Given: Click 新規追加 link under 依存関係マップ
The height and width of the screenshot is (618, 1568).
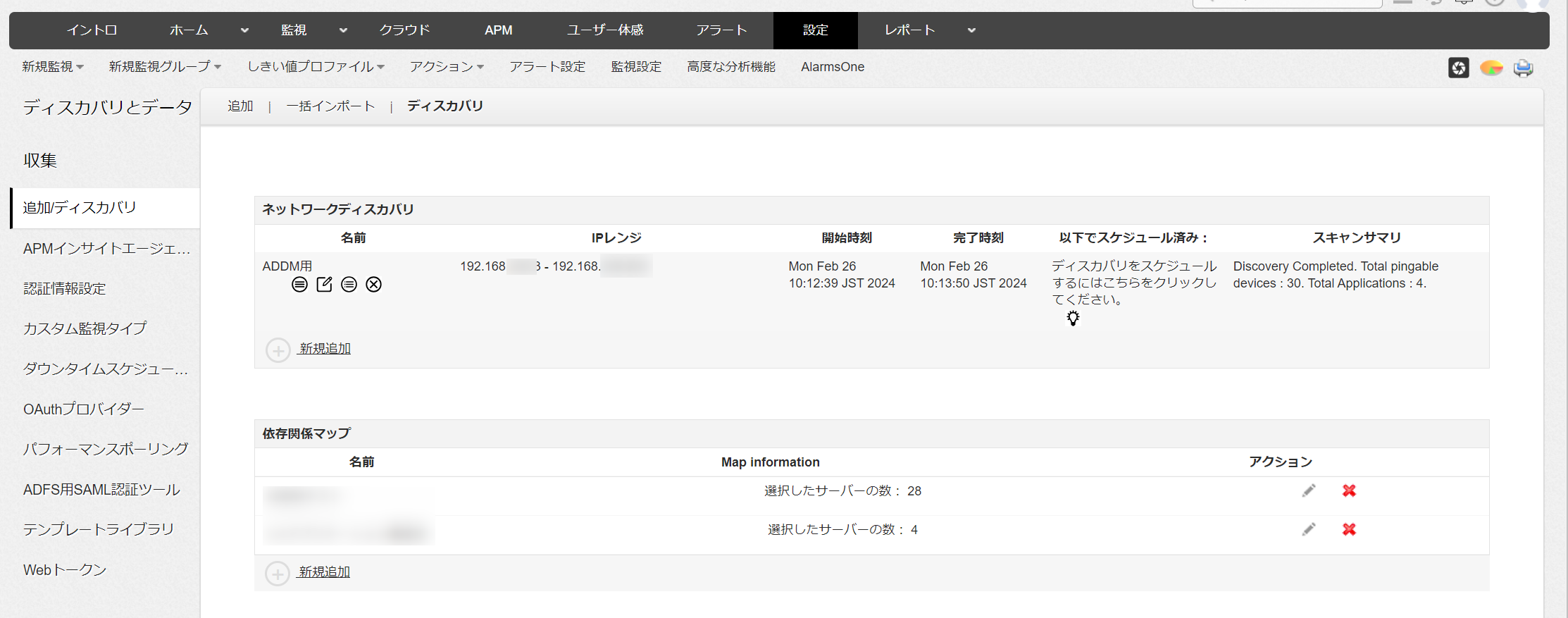Looking at the screenshot, I should click(x=324, y=572).
